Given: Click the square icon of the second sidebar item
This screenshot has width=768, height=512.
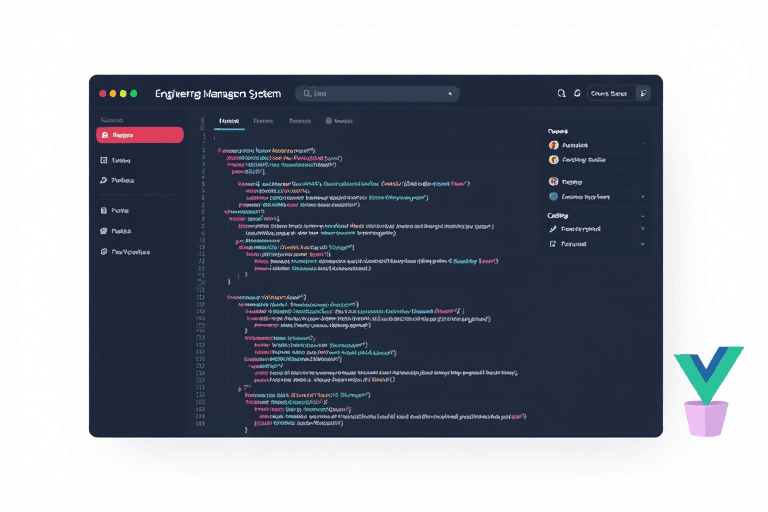Looking at the screenshot, I should point(104,160).
